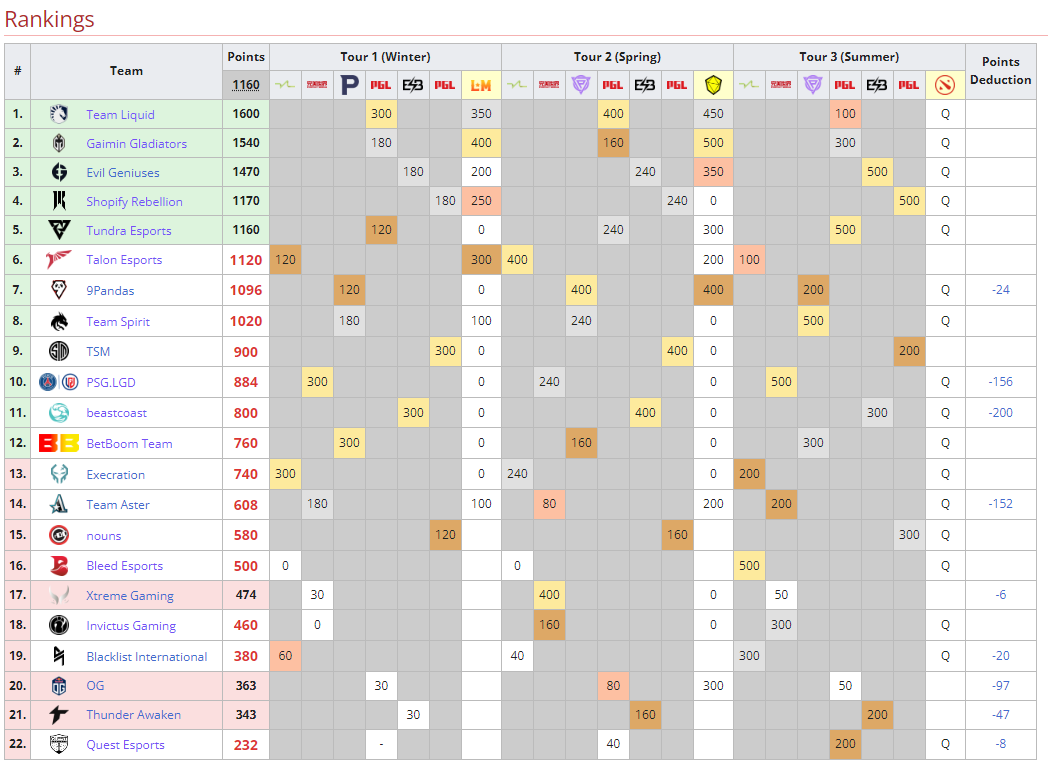
Task: Click the -152 deduction for Team Aster
Action: pos(1001,503)
